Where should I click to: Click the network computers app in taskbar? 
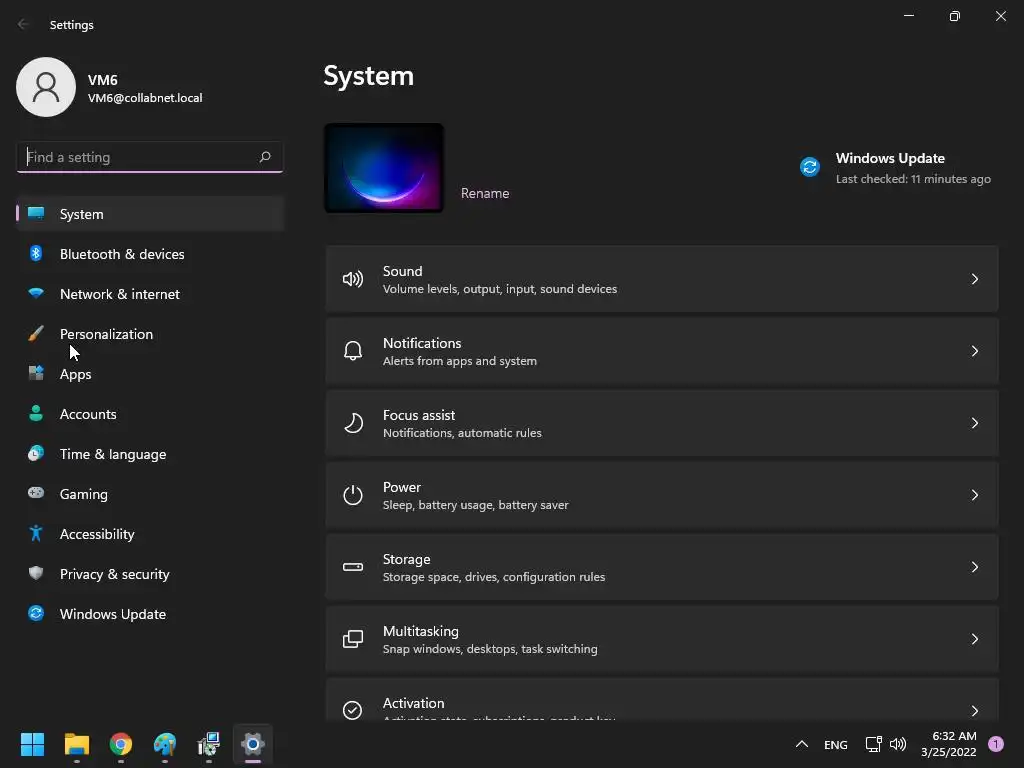[209, 744]
